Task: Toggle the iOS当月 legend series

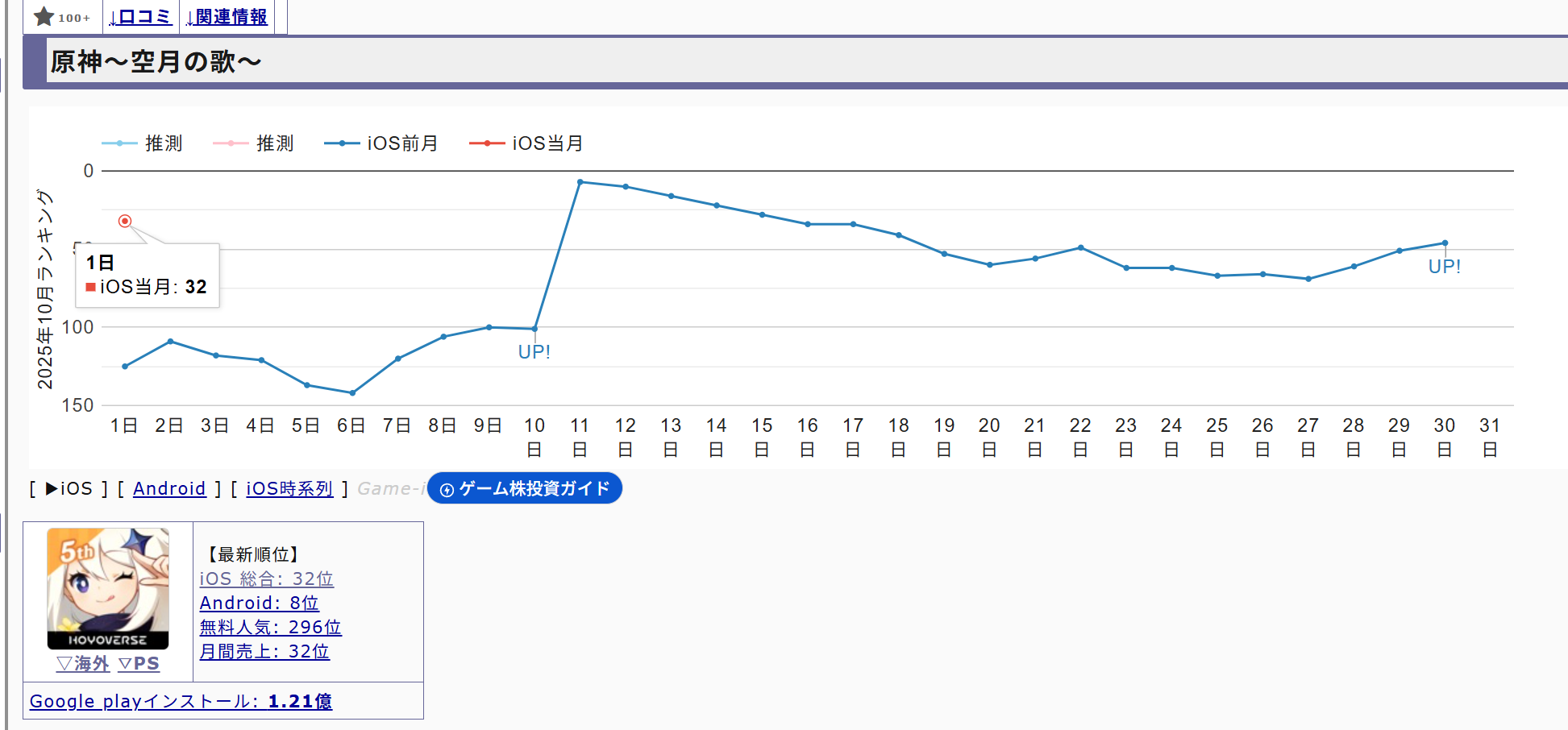Action: click(526, 143)
